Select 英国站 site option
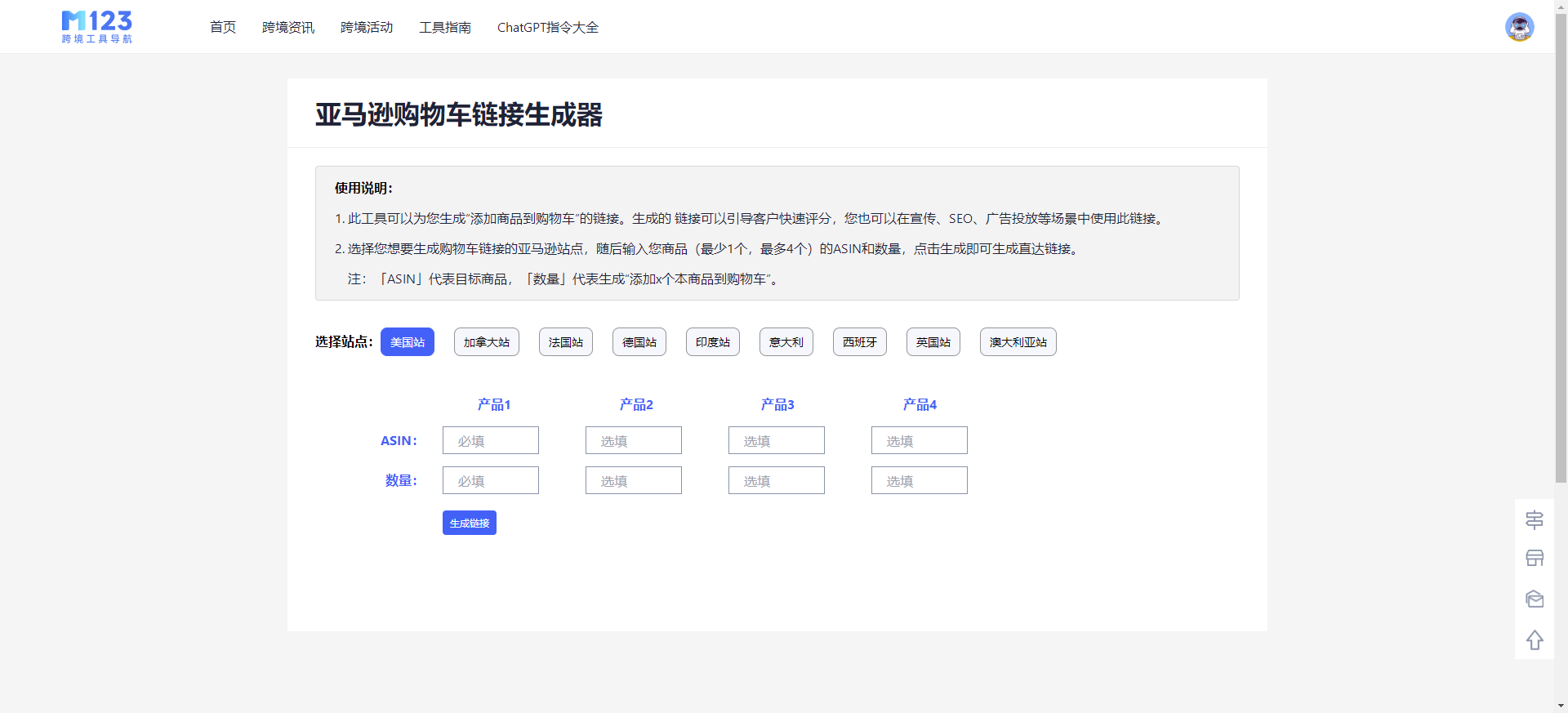 click(x=933, y=342)
